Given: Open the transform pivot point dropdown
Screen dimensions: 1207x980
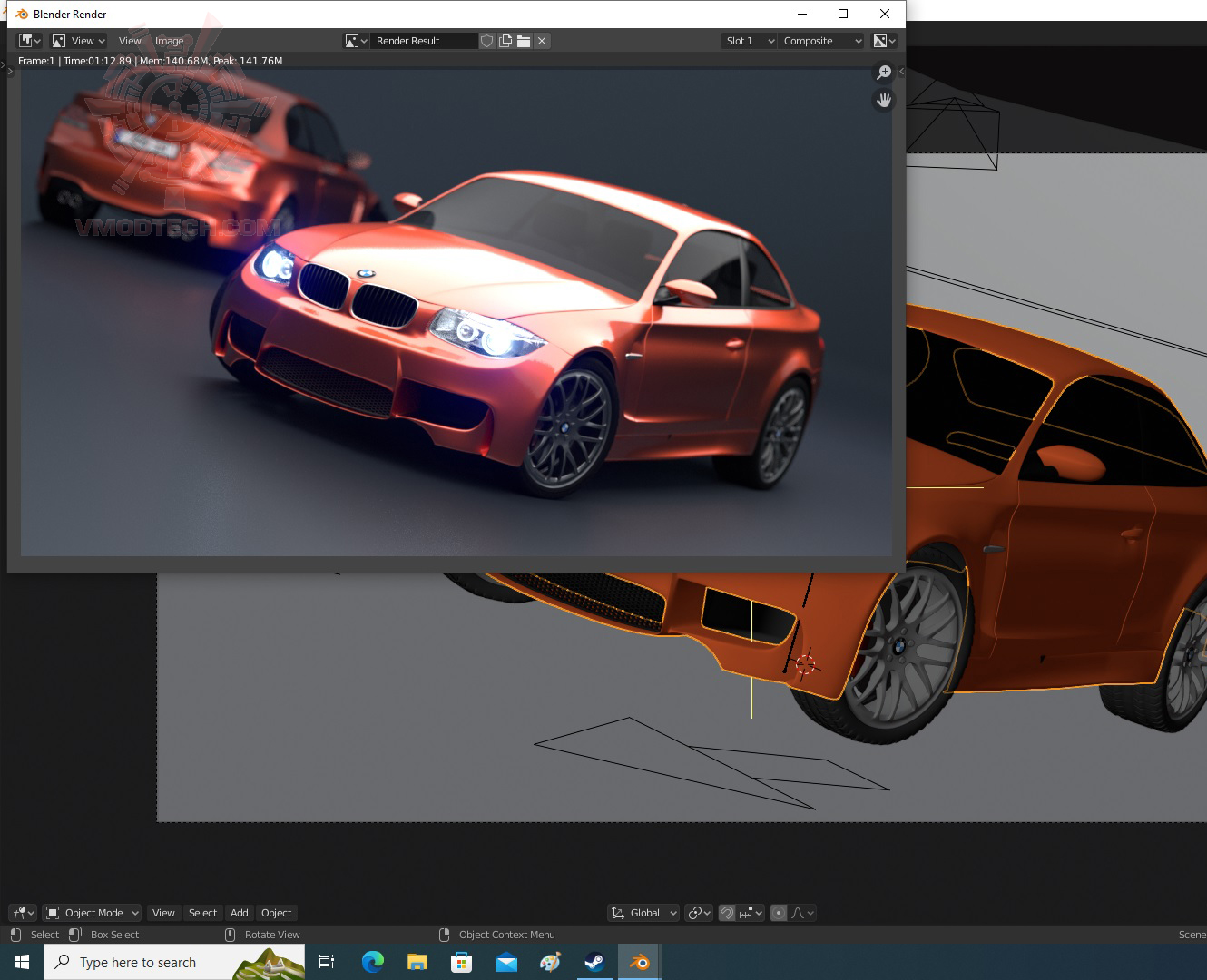Looking at the screenshot, I should pos(699,913).
